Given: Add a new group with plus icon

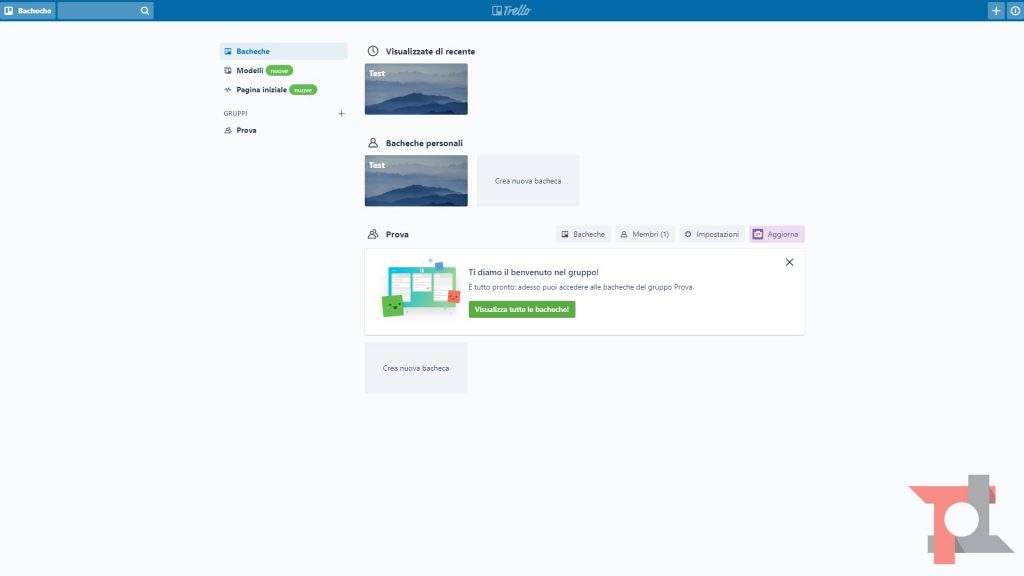Looking at the screenshot, I should tap(341, 114).
